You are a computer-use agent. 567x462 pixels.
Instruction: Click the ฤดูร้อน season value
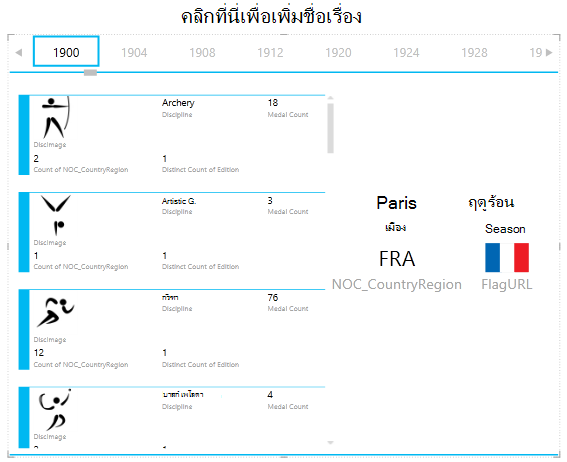coord(491,202)
